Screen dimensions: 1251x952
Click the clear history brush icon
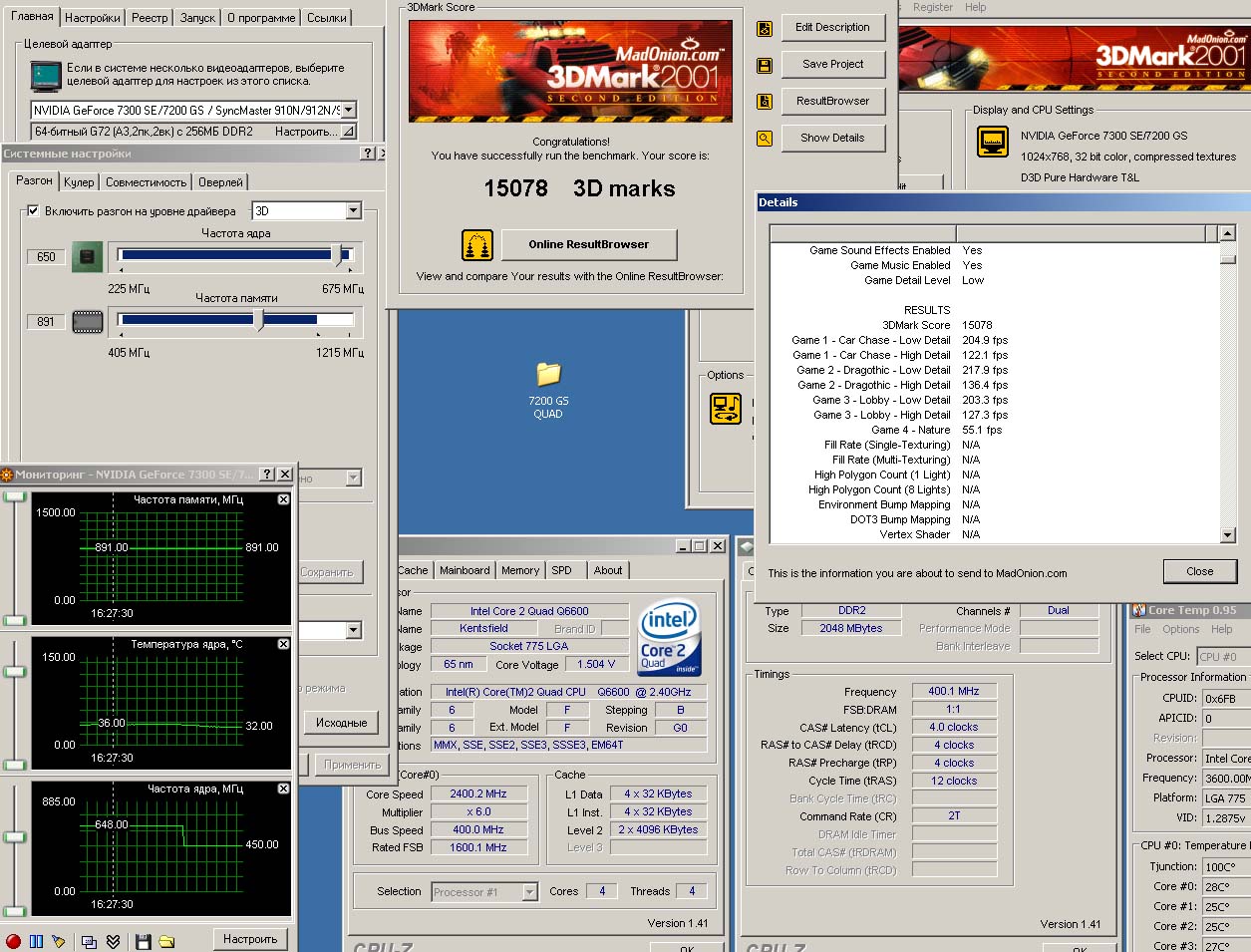pyautogui.click(x=59, y=941)
